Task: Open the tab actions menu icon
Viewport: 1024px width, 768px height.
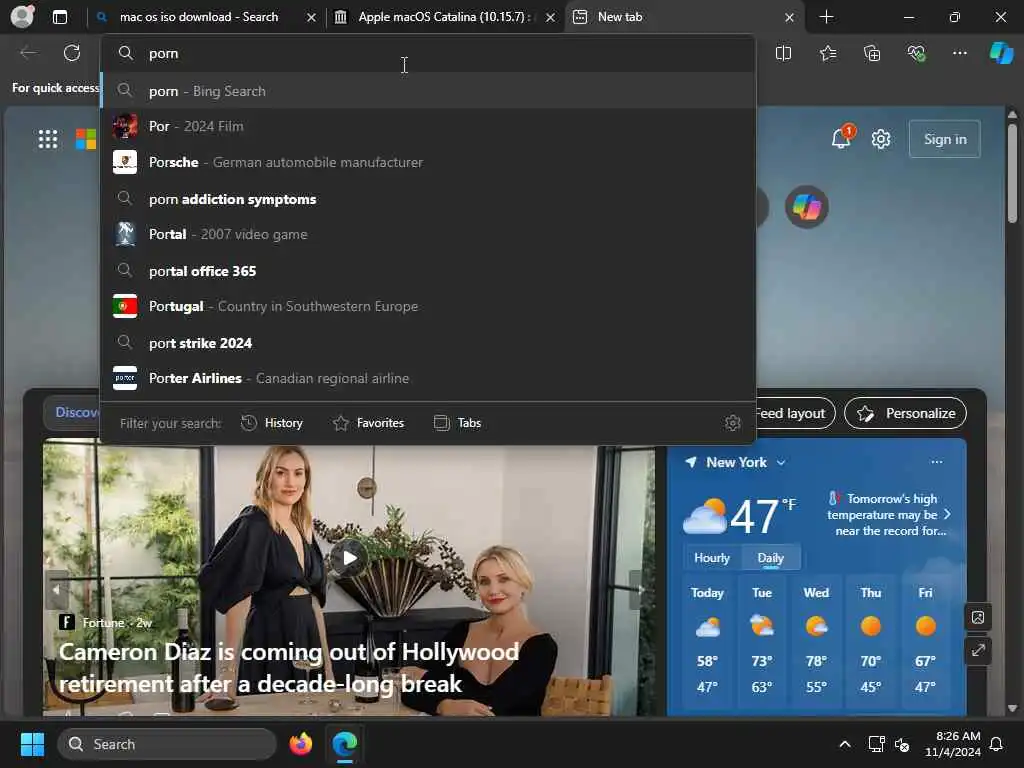Action: (x=59, y=17)
